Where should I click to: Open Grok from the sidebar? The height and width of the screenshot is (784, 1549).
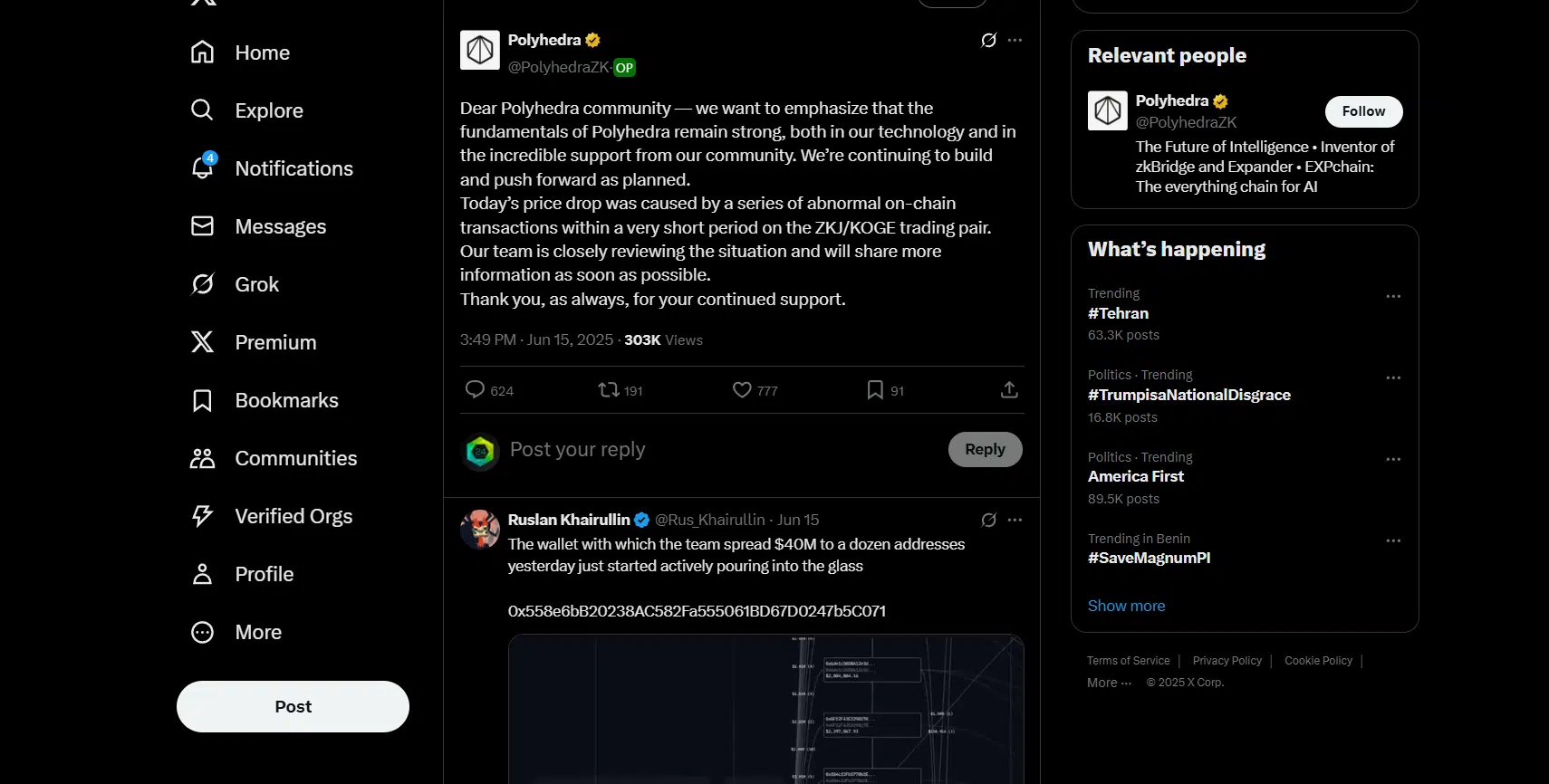(x=236, y=284)
